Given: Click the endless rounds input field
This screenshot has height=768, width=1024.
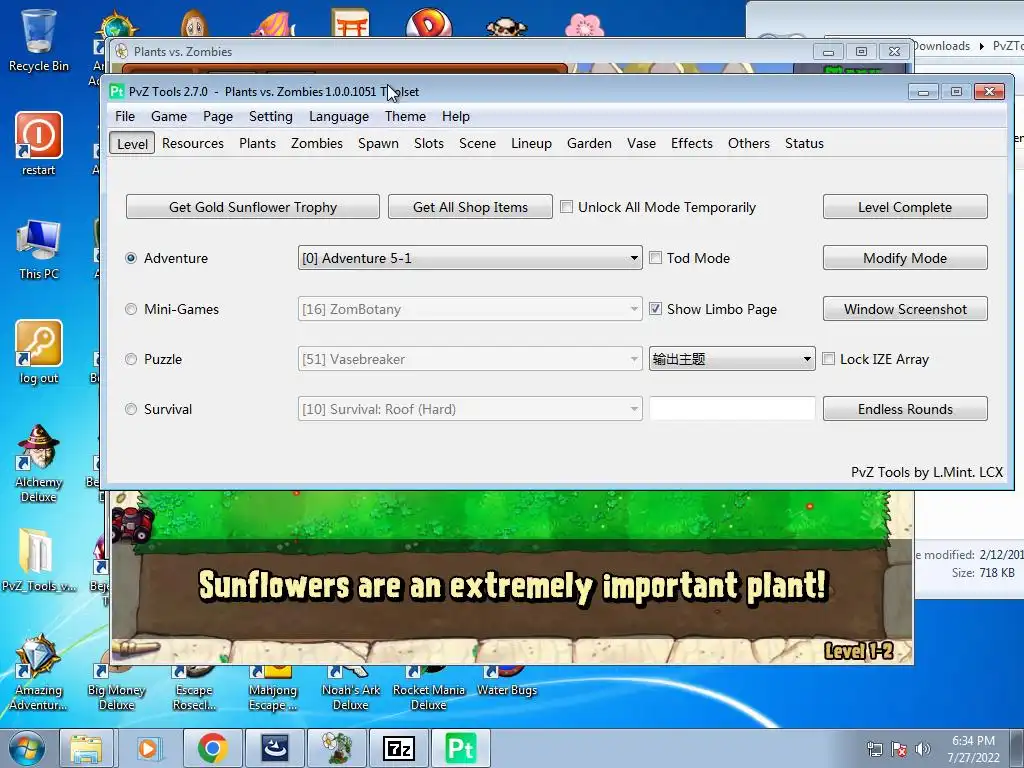Looking at the screenshot, I should pyautogui.click(x=732, y=409).
